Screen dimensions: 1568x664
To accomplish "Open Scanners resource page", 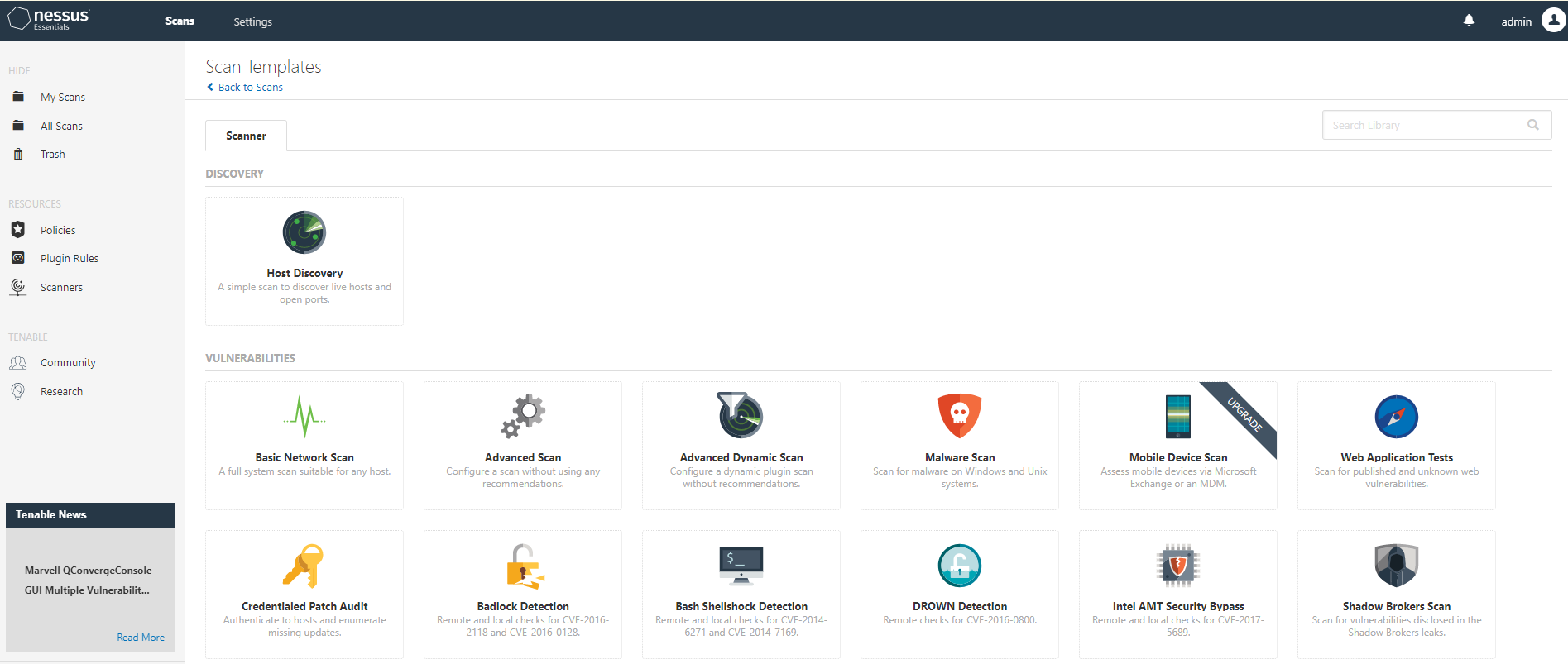I will pos(61,287).
